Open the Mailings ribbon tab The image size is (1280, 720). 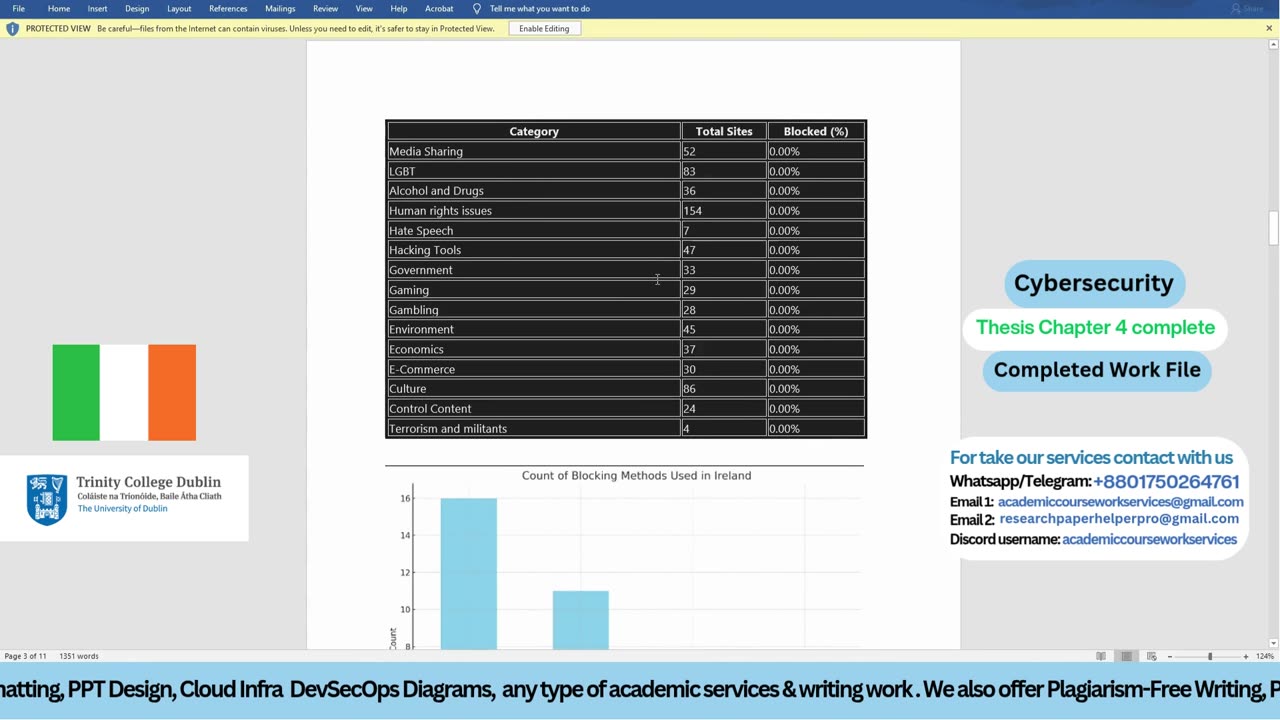point(280,8)
